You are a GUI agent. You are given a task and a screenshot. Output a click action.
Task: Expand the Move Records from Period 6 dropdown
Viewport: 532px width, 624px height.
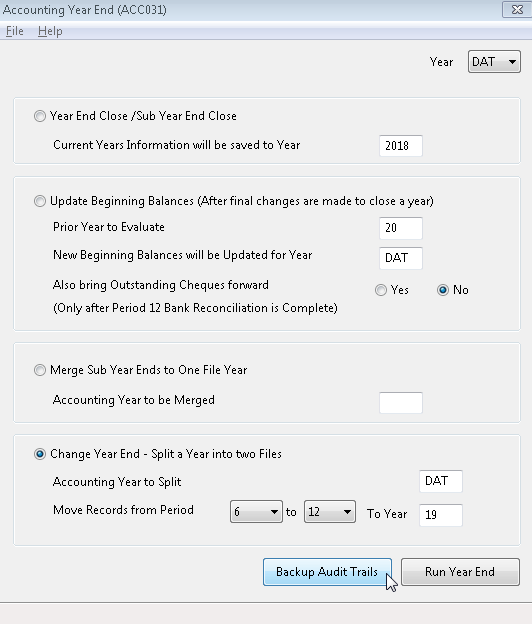point(256,512)
